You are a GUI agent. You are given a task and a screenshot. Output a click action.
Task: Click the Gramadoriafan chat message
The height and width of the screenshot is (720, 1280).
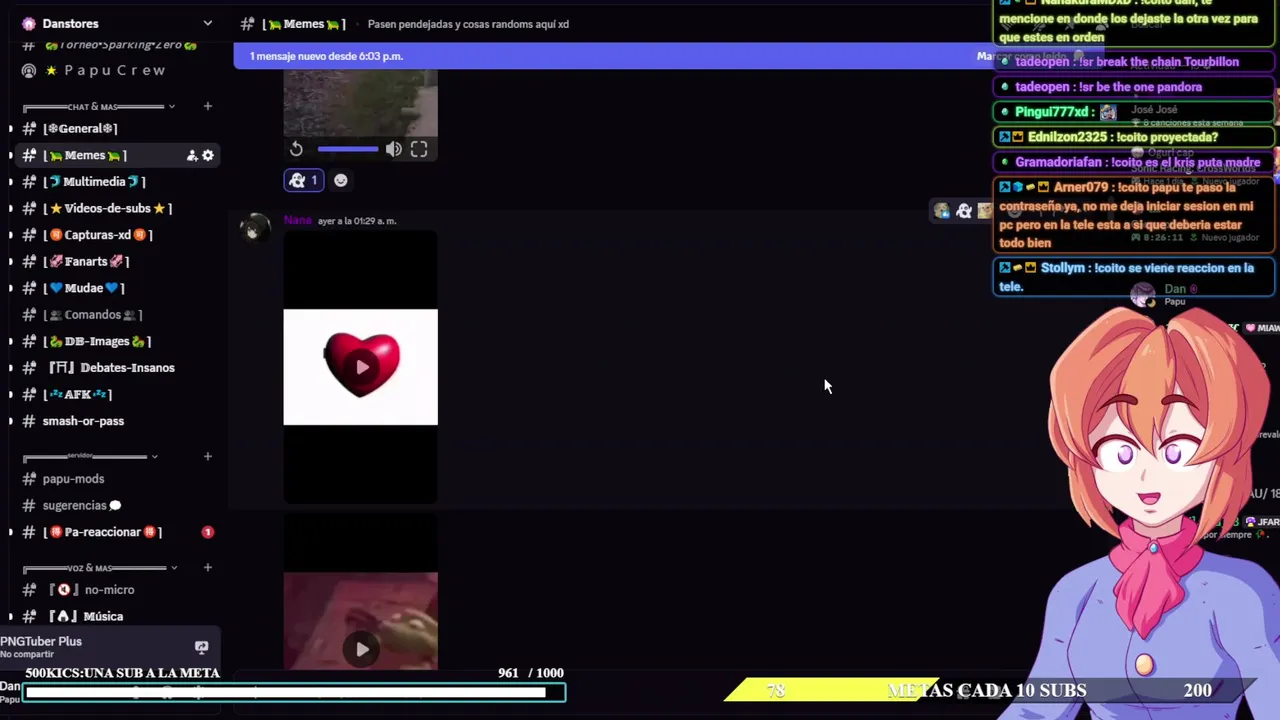(x=1135, y=162)
